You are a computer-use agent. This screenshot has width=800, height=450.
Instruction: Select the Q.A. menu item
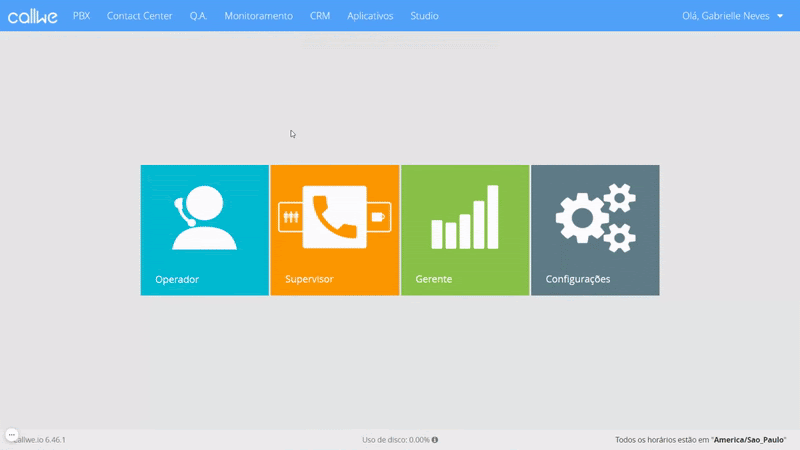click(x=198, y=16)
